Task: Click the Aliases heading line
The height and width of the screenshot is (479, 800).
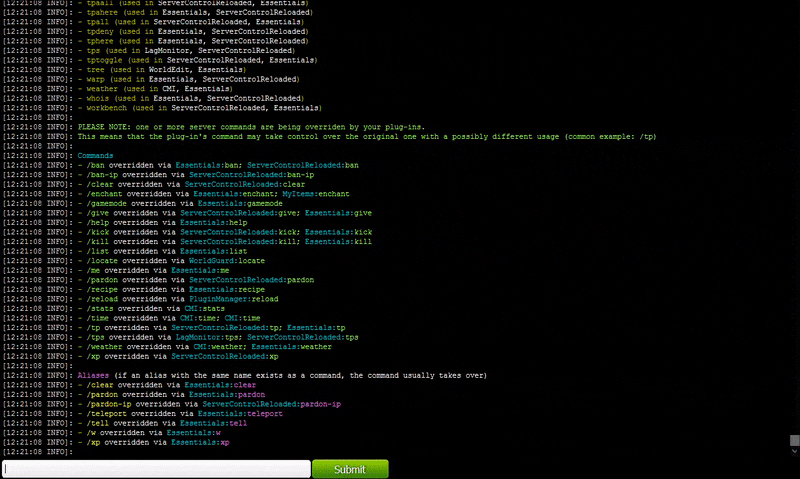Action: pos(282,375)
